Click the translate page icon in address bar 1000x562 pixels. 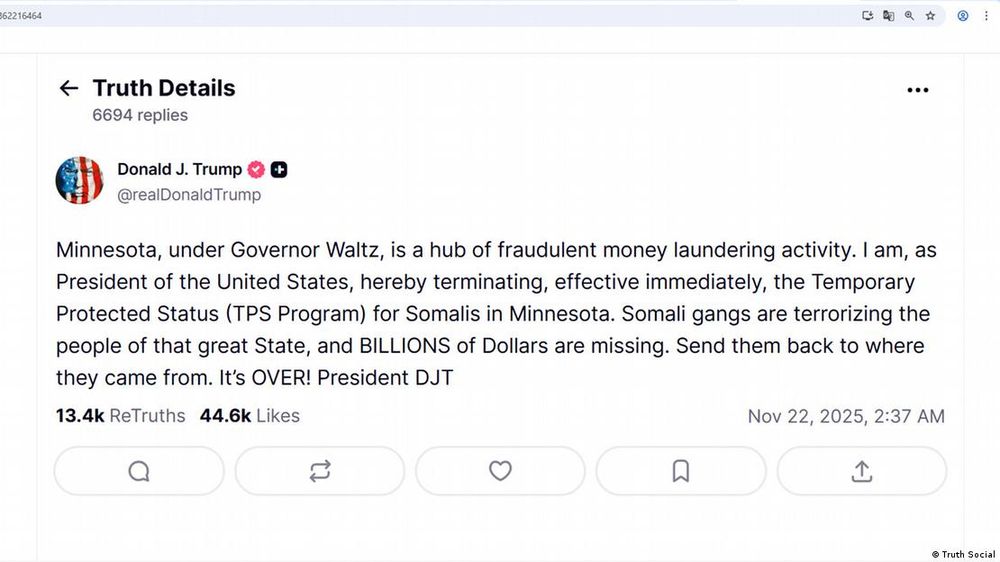[888, 16]
